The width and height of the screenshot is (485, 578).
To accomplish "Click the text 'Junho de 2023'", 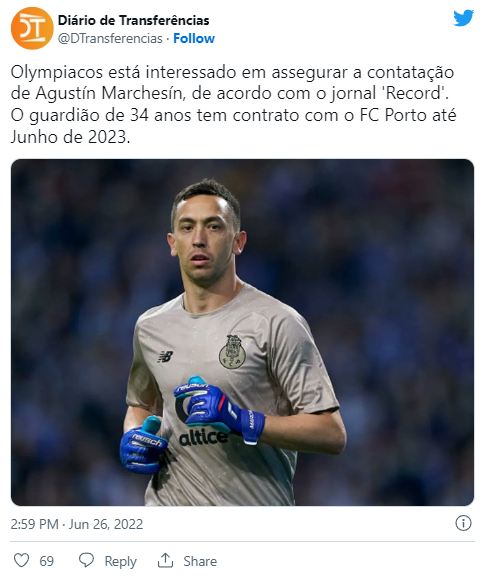I will click(x=69, y=137).
